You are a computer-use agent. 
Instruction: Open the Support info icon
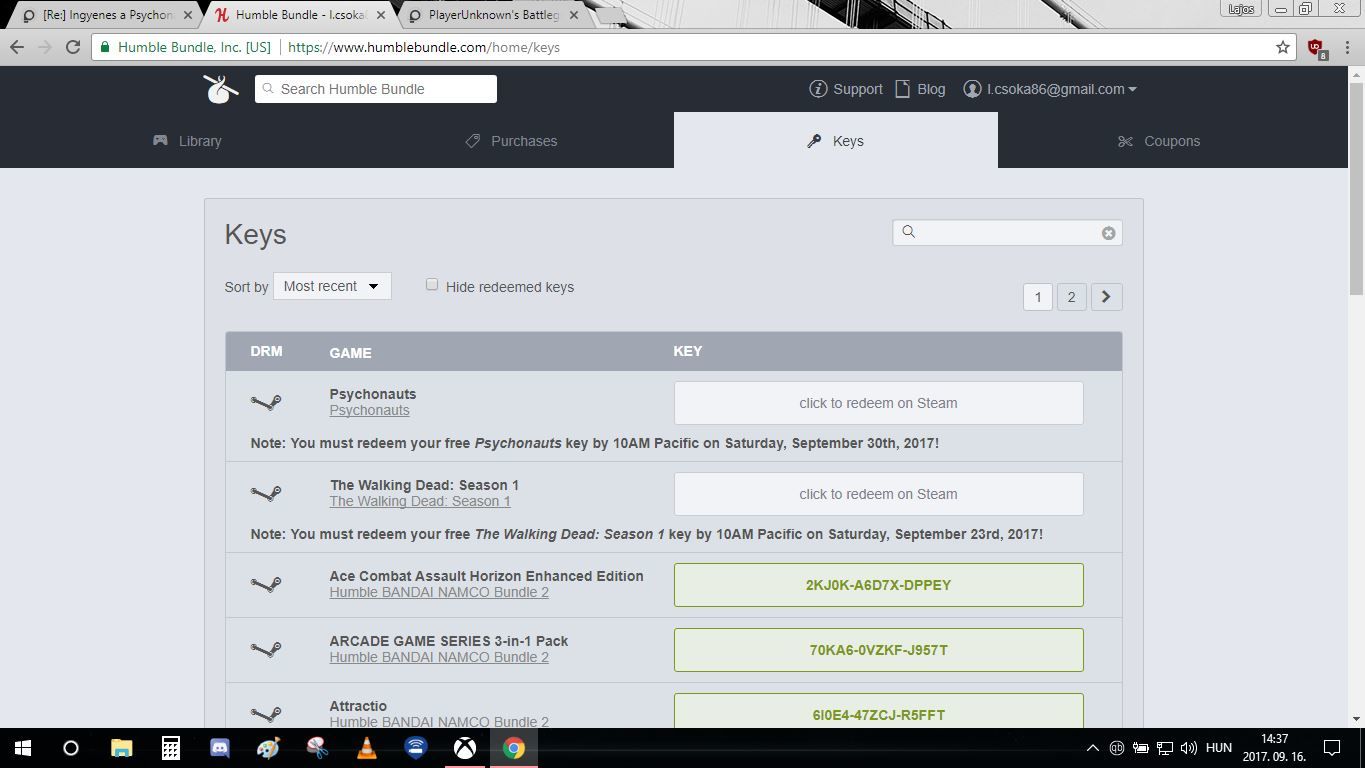tap(818, 89)
